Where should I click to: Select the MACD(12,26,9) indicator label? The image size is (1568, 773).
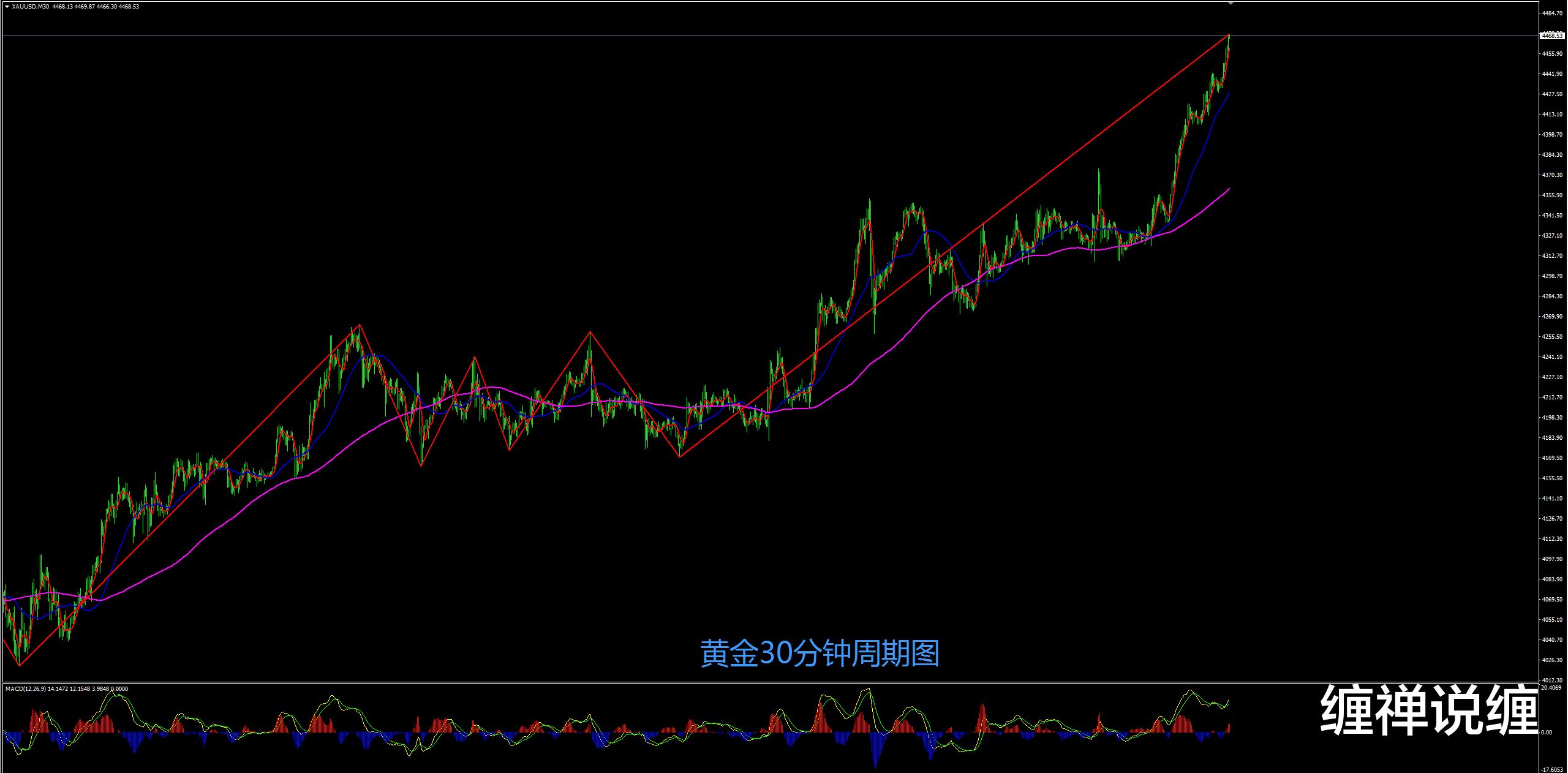tap(24, 689)
